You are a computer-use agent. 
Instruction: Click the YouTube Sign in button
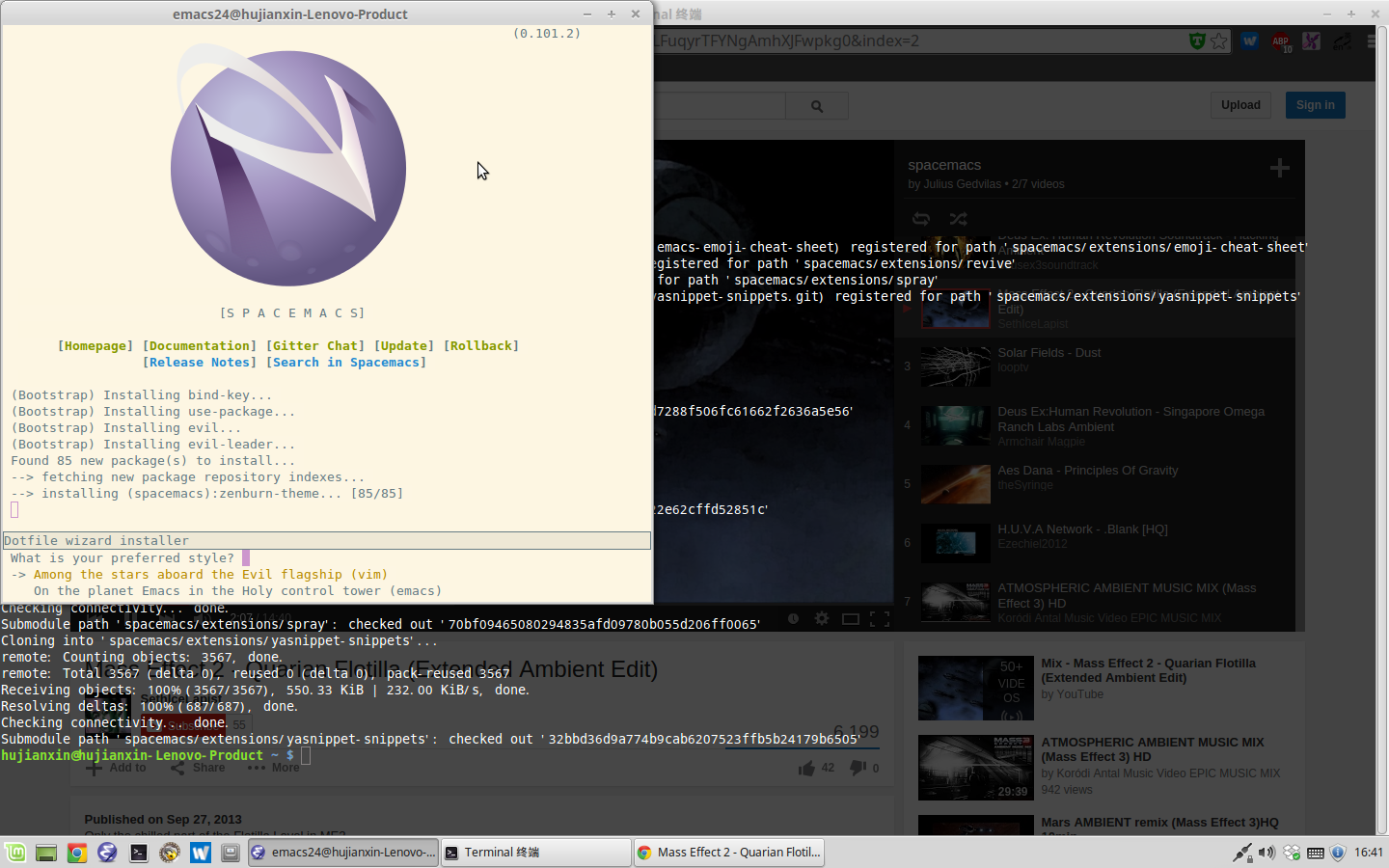1316,105
